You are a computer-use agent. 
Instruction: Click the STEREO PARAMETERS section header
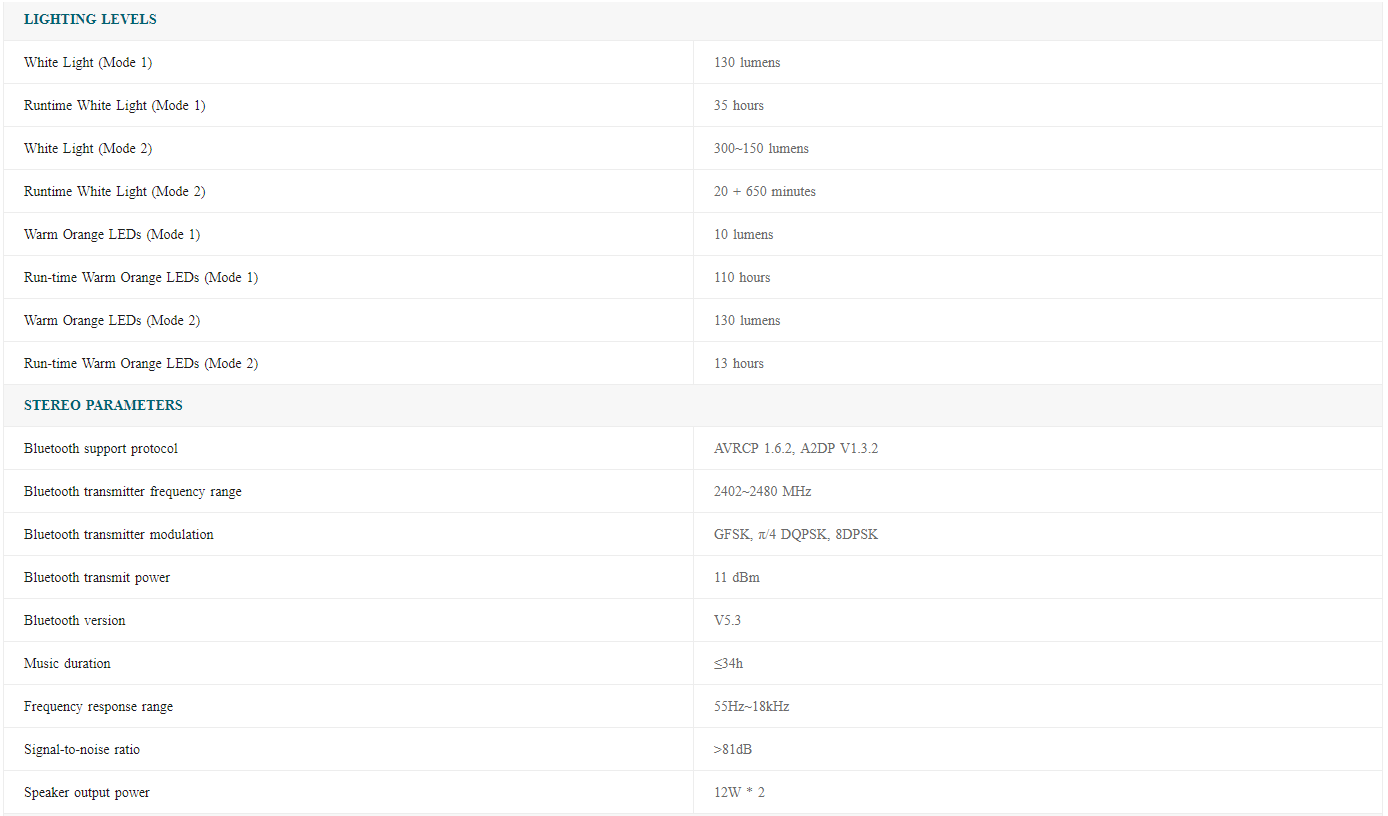tap(103, 406)
